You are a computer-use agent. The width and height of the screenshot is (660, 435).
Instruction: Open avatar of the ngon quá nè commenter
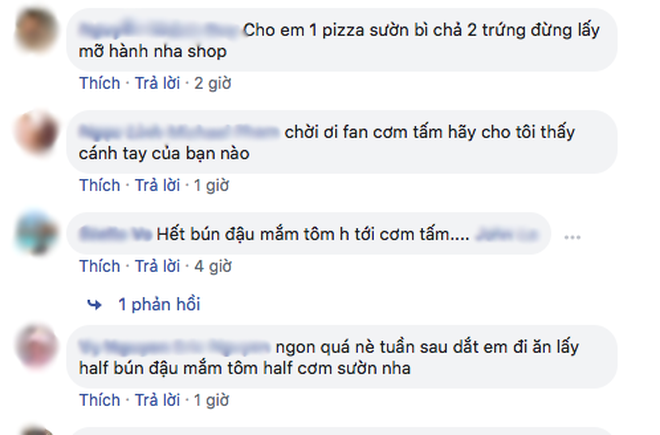(x=36, y=346)
